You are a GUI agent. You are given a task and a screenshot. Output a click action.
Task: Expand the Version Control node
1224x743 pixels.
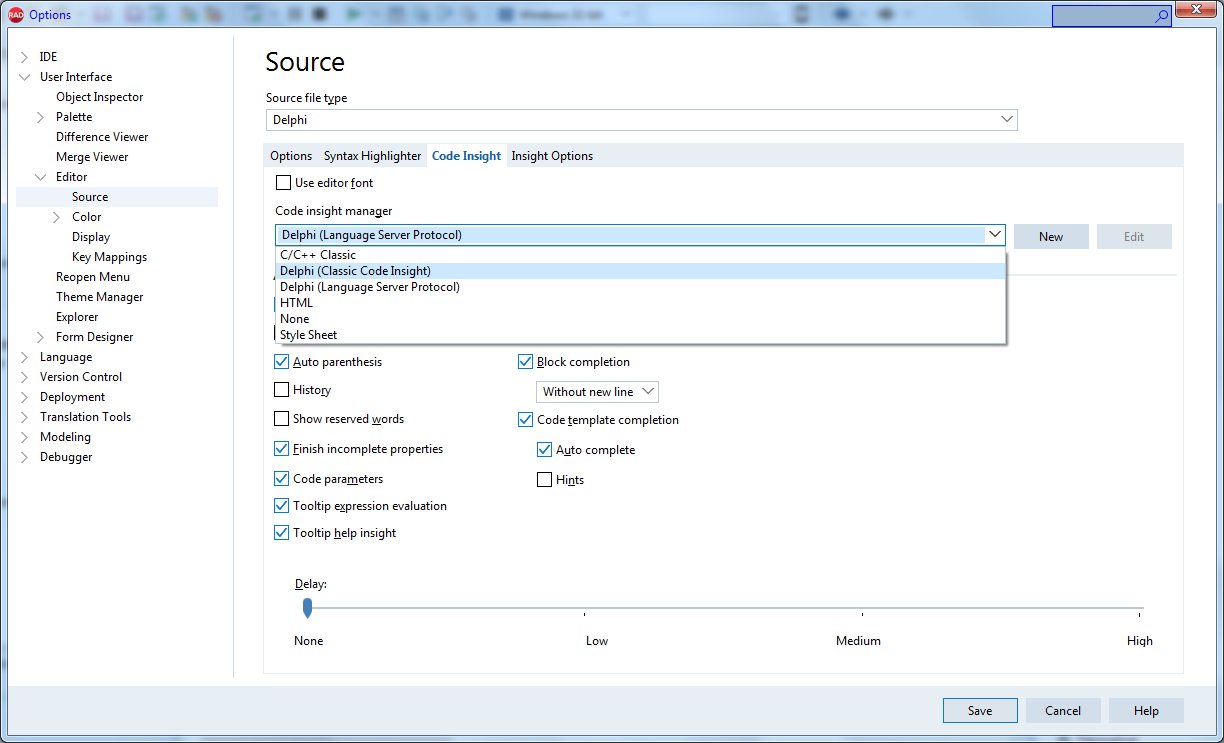(25, 377)
